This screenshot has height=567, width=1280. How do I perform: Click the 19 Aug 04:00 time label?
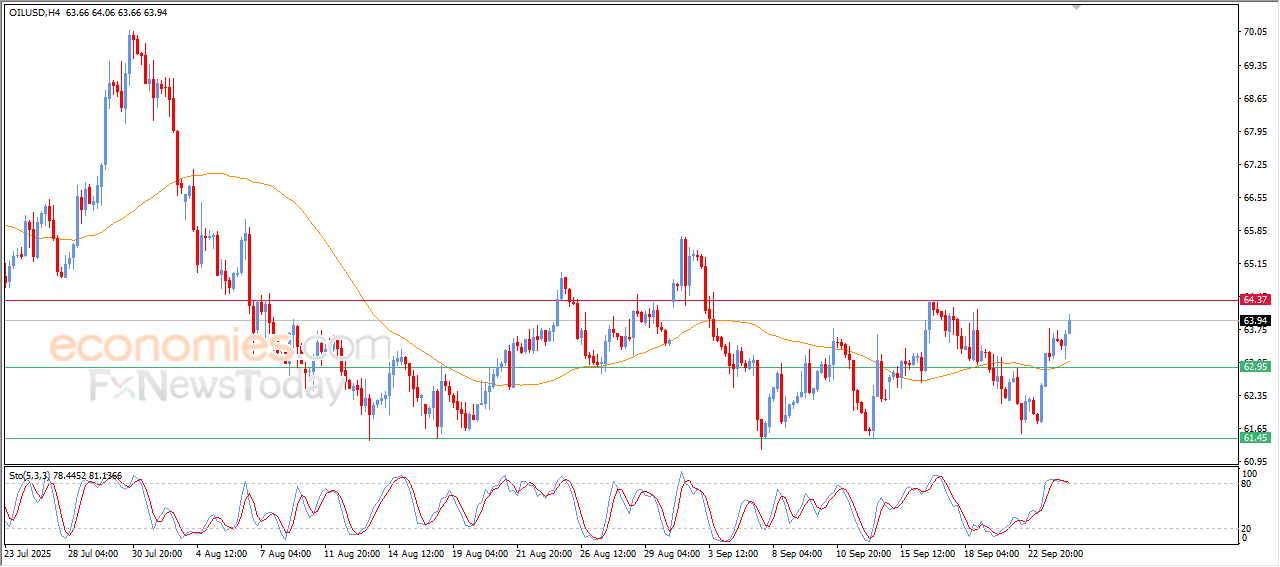(x=479, y=553)
